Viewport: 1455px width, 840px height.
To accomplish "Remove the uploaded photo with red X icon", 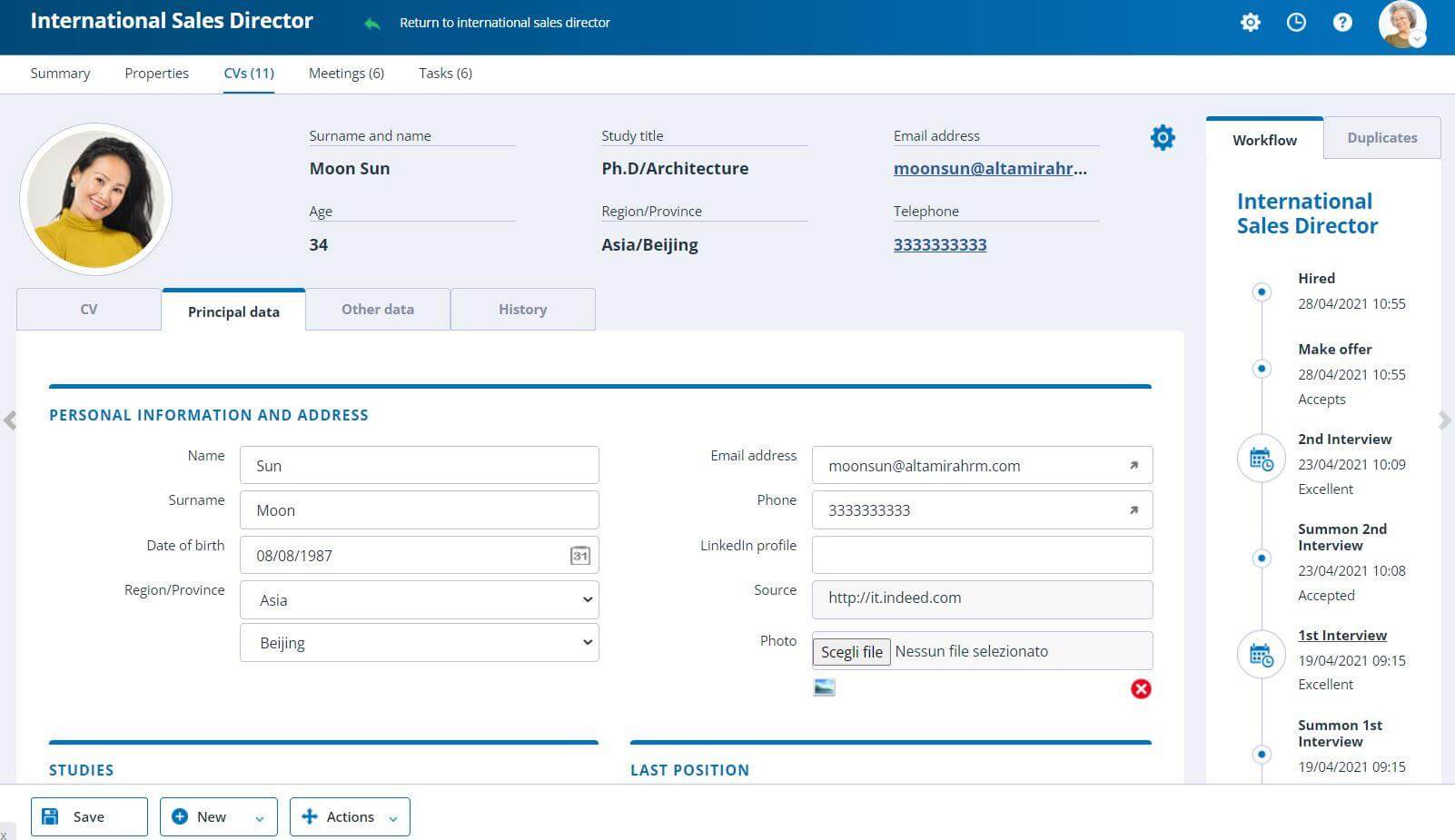I will click(x=1142, y=689).
